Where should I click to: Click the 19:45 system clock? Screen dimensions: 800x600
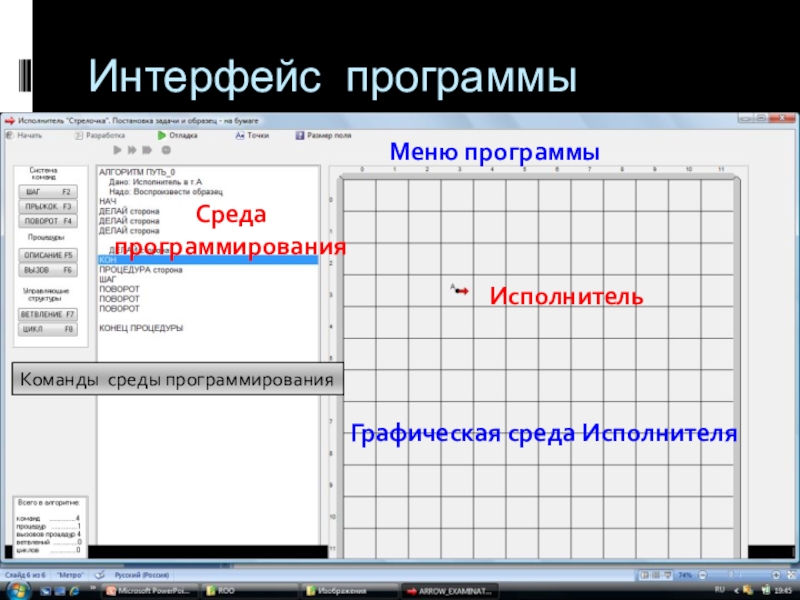(x=784, y=590)
